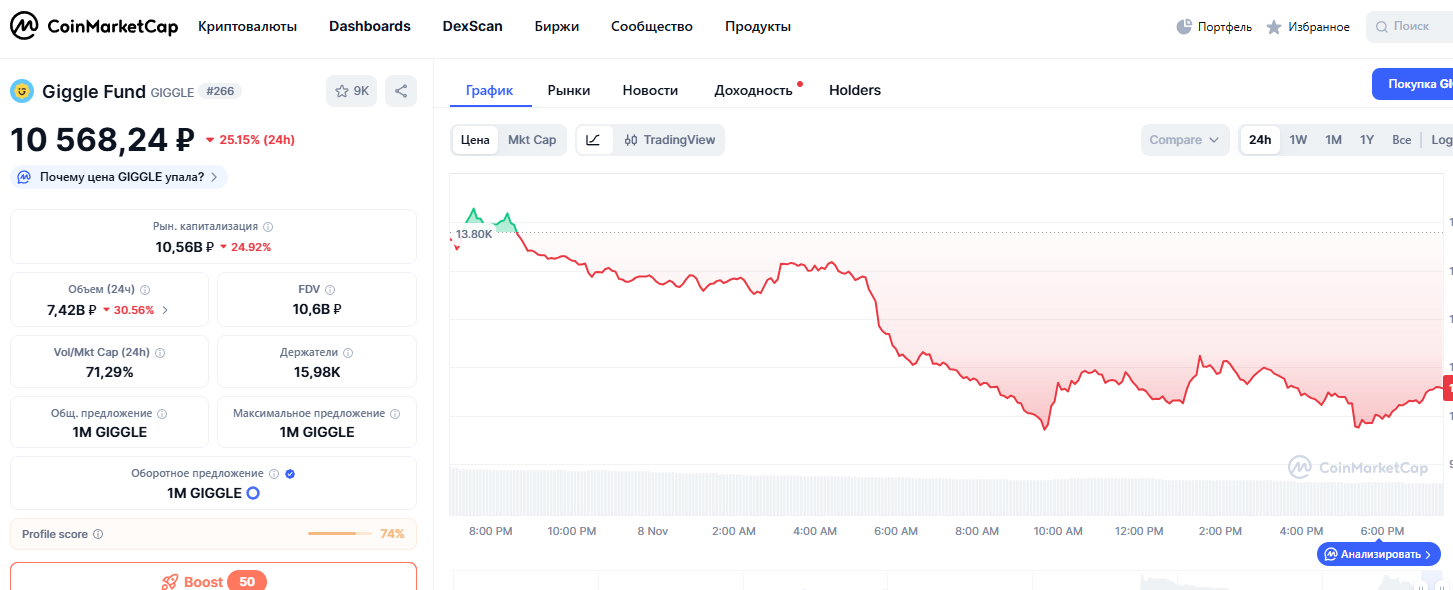Switch chart to TradingView mode
1453x590 pixels.
pos(669,140)
